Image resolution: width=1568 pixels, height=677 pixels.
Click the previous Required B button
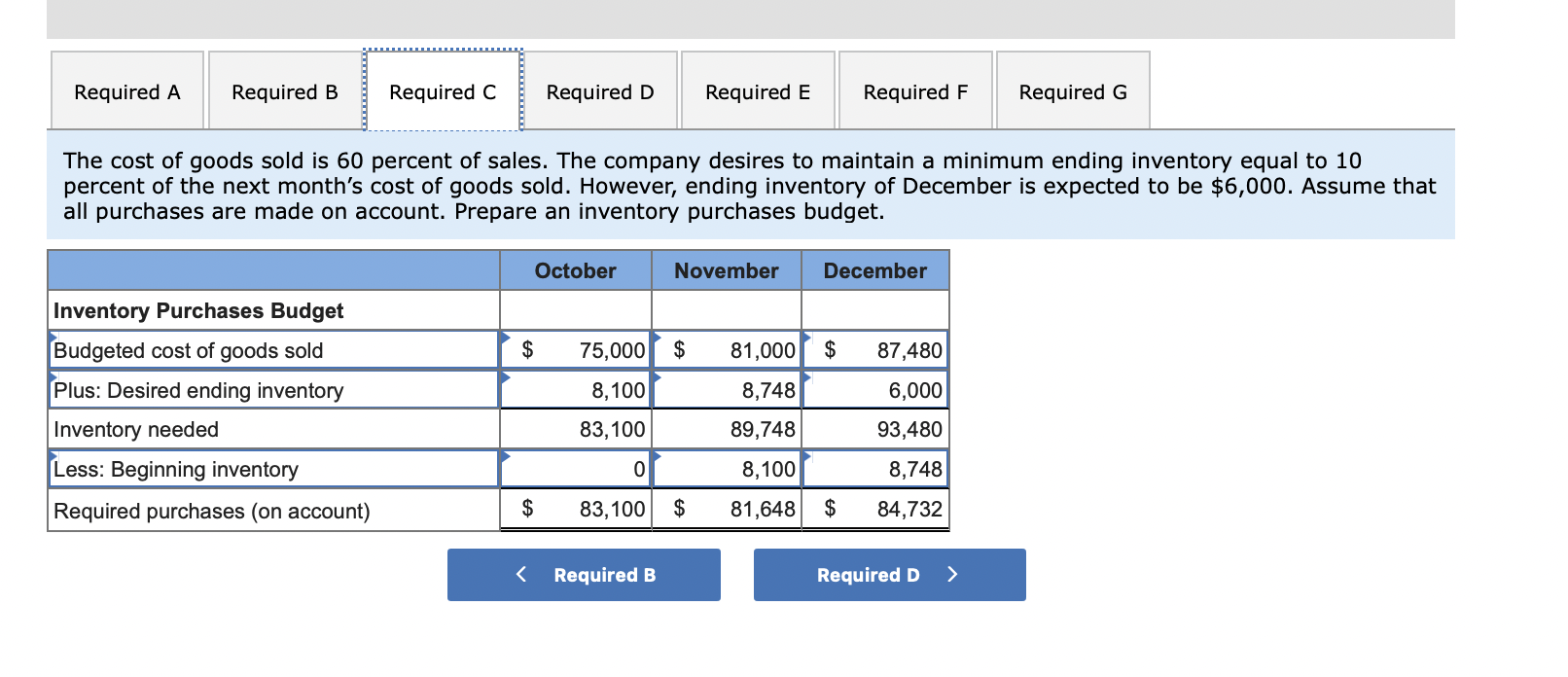point(584,575)
